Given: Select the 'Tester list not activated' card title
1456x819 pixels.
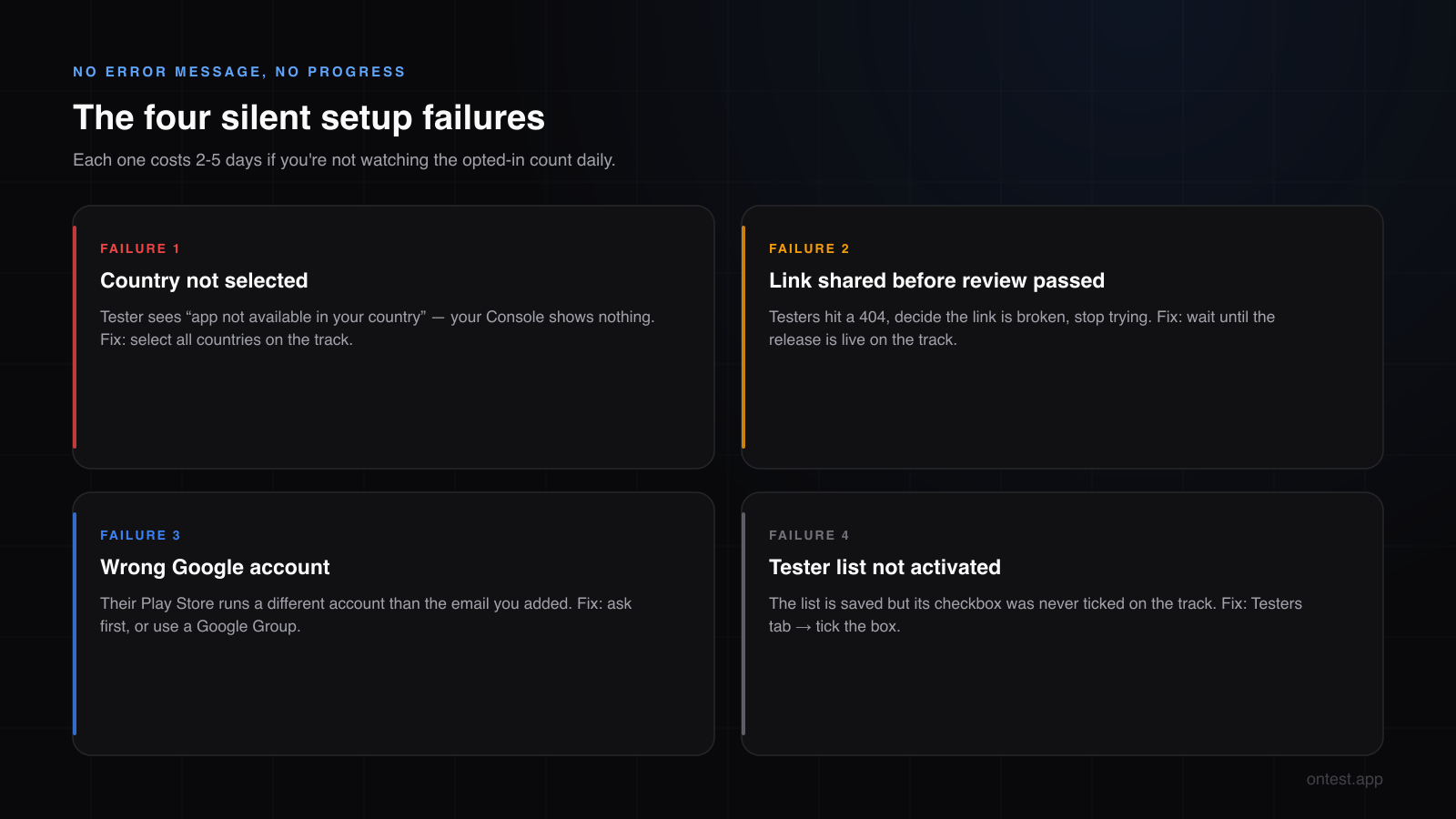Looking at the screenshot, I should pyautogui.click(x=885, y=567).
